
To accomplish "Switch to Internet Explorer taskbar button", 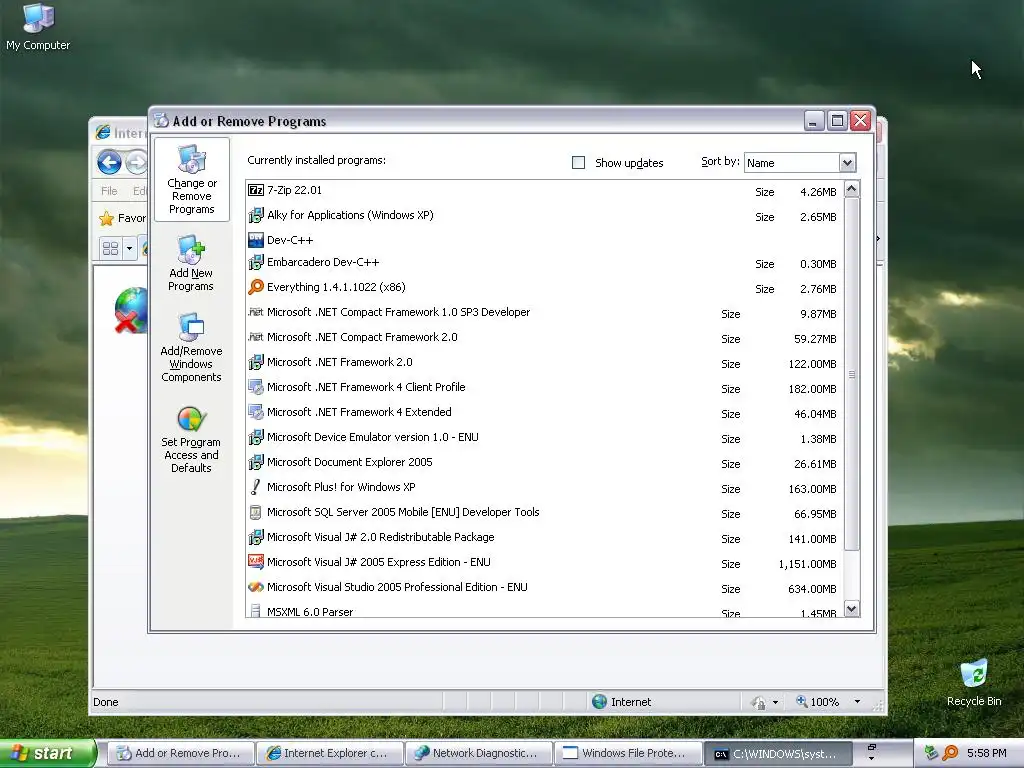I will (x=328, y=753).
